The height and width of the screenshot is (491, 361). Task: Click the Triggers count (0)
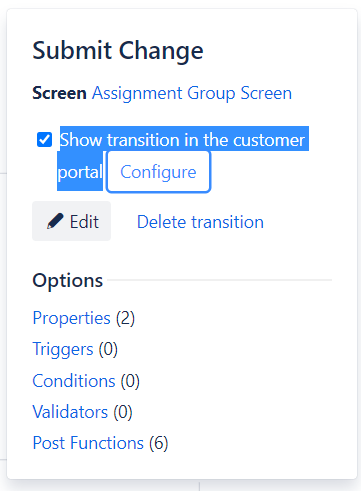(x=108, y=350)
